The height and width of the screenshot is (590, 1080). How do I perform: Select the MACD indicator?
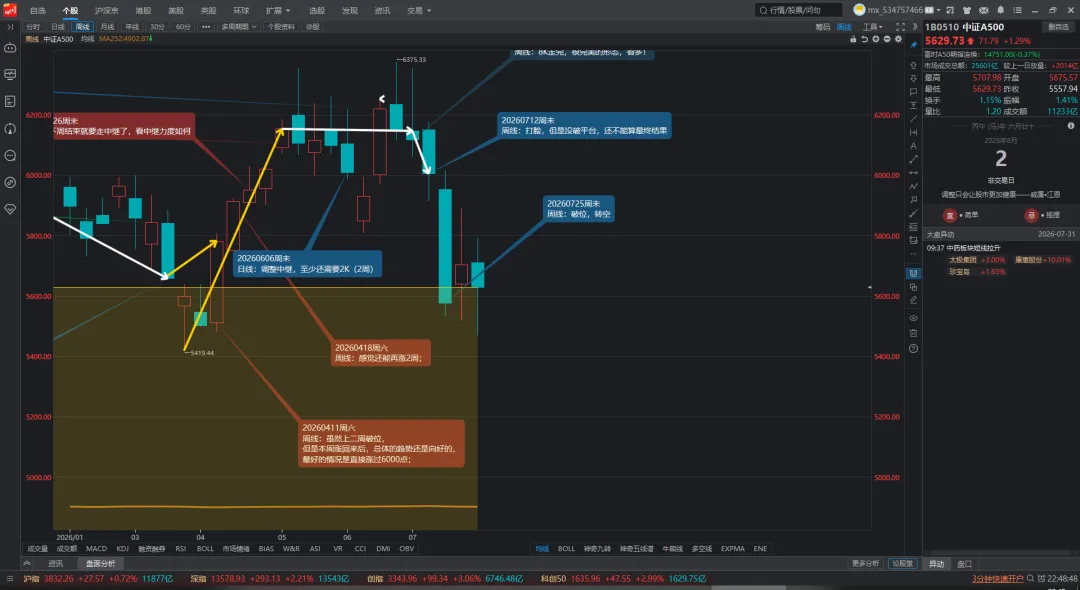tap(96, 549)
